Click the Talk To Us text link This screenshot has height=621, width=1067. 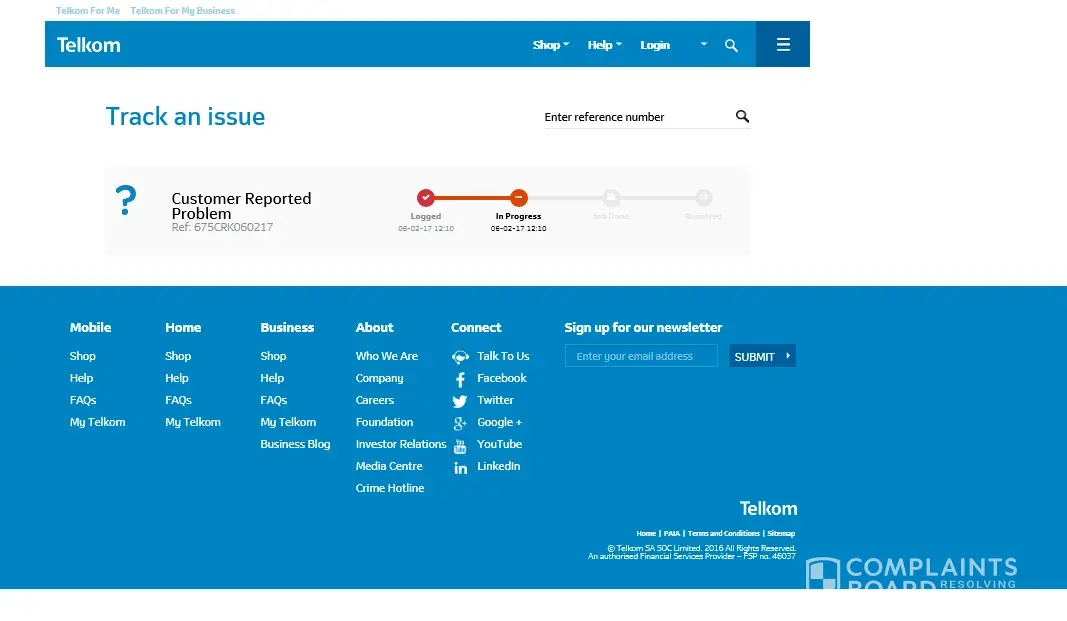pos(503,356)
